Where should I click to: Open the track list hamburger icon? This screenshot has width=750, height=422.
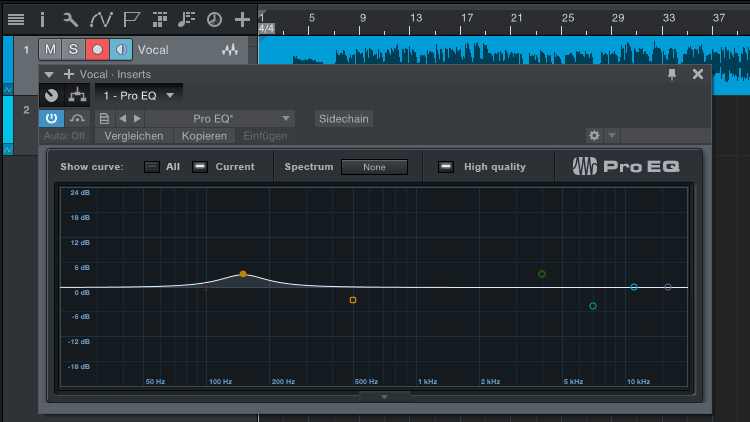16,20
